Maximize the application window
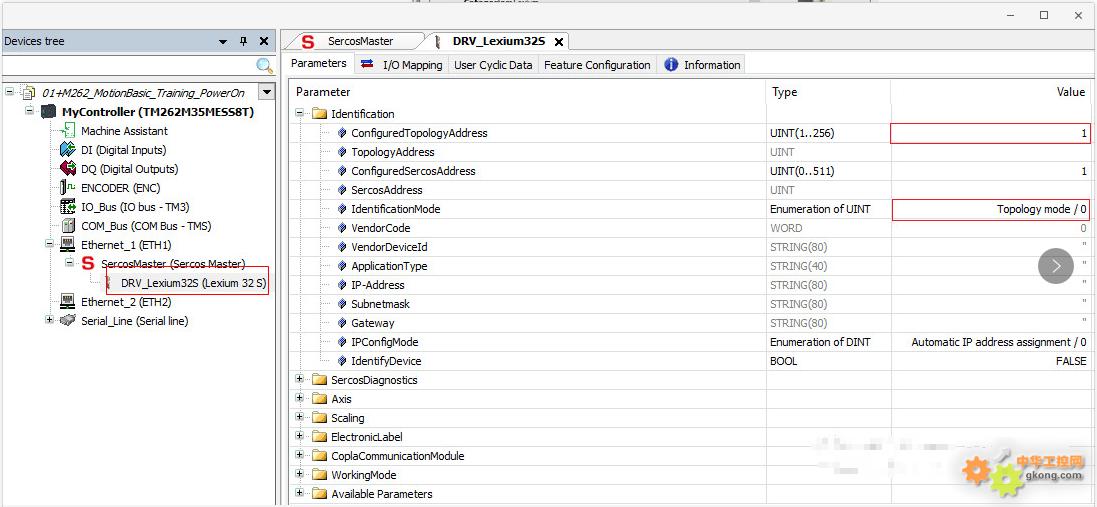Viewport: 1097px width, 507px height. [x=1044, y=15]
